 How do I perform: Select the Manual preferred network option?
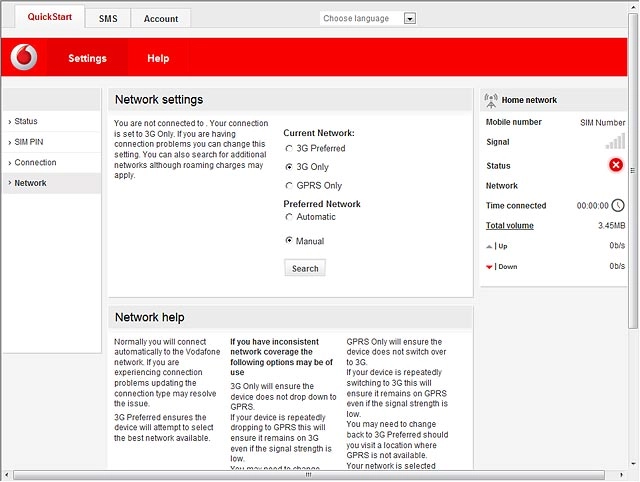(289, 240)
